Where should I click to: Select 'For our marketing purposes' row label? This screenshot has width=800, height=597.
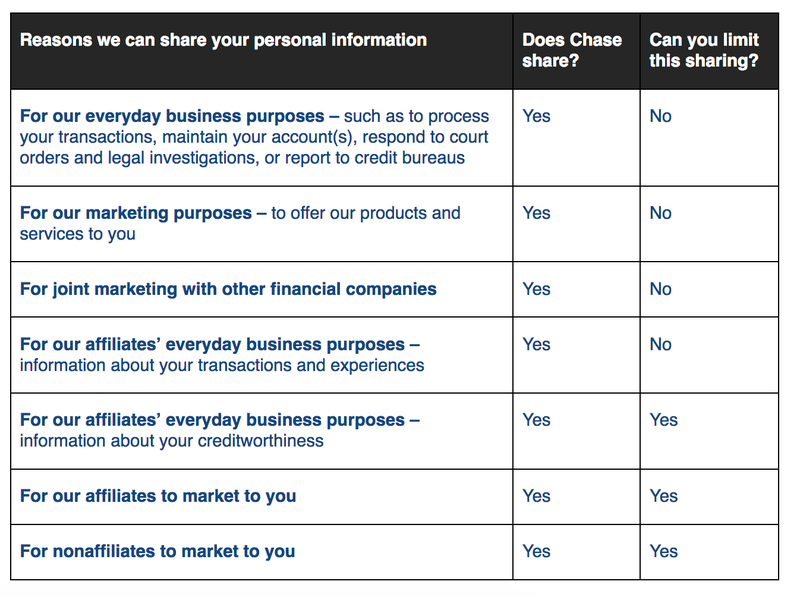[136, 213]
